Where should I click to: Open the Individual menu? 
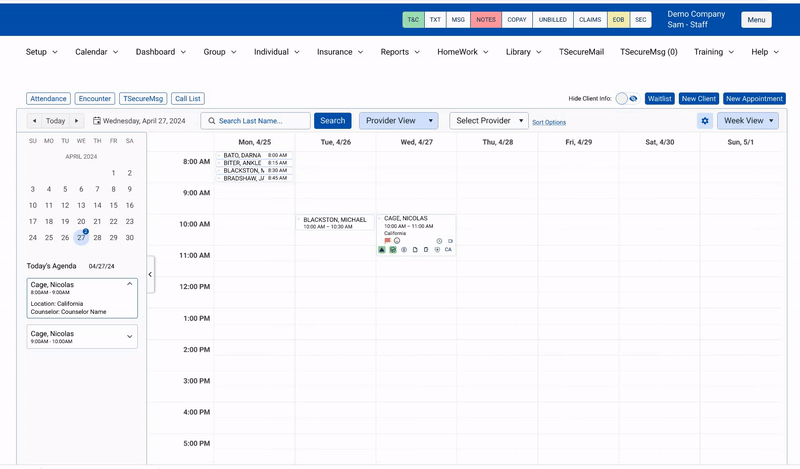click(x=277, y=52)
